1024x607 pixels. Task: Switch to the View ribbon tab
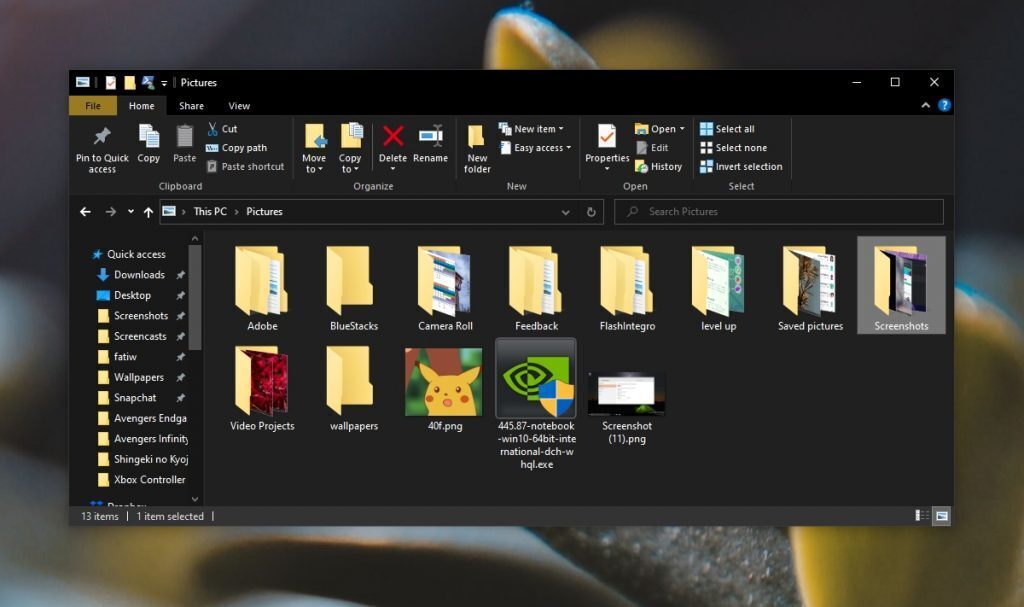coord(239,105)
